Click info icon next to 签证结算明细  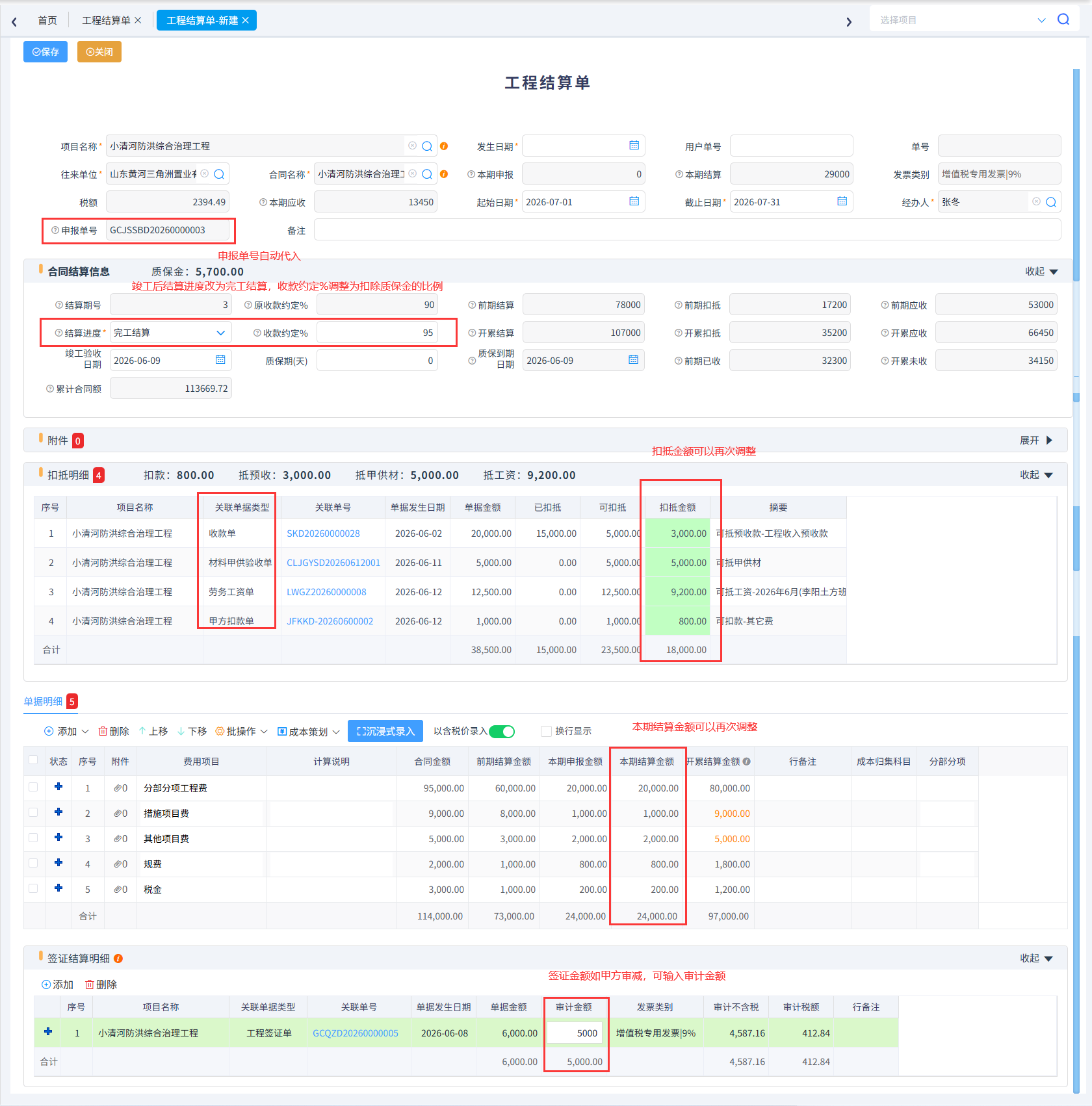click(x=118, y=958)
